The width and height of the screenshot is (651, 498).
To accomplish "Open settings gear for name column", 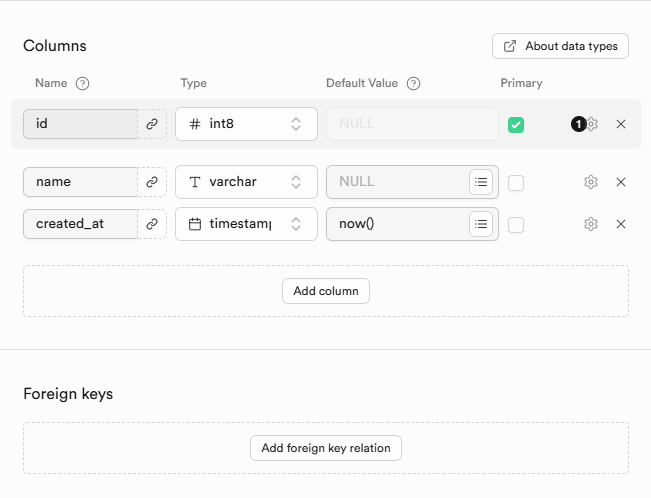I will (x=591, y=182).
